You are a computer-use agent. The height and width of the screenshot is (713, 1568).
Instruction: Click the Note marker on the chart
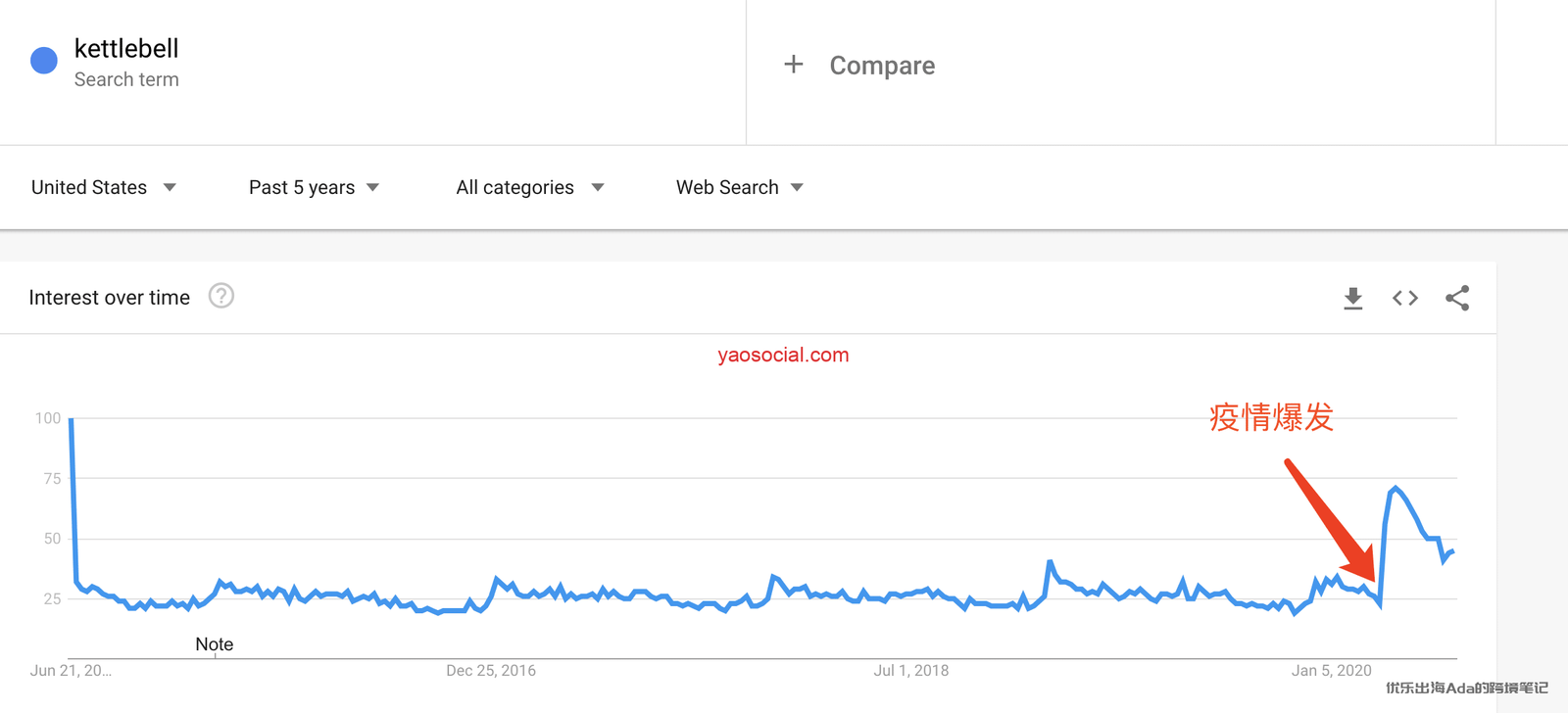pos(215,644)
